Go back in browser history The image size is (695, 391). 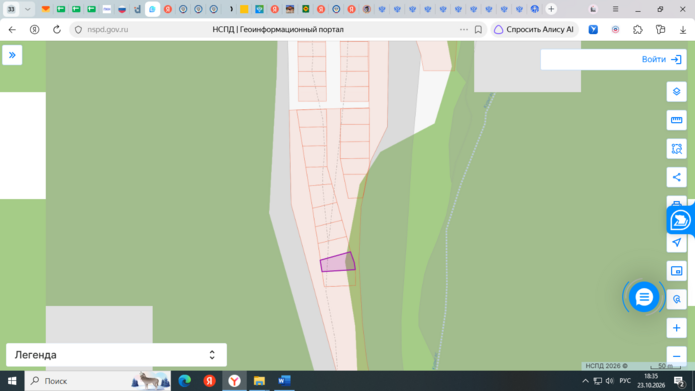pyautogui.click(x=12, y=29)
